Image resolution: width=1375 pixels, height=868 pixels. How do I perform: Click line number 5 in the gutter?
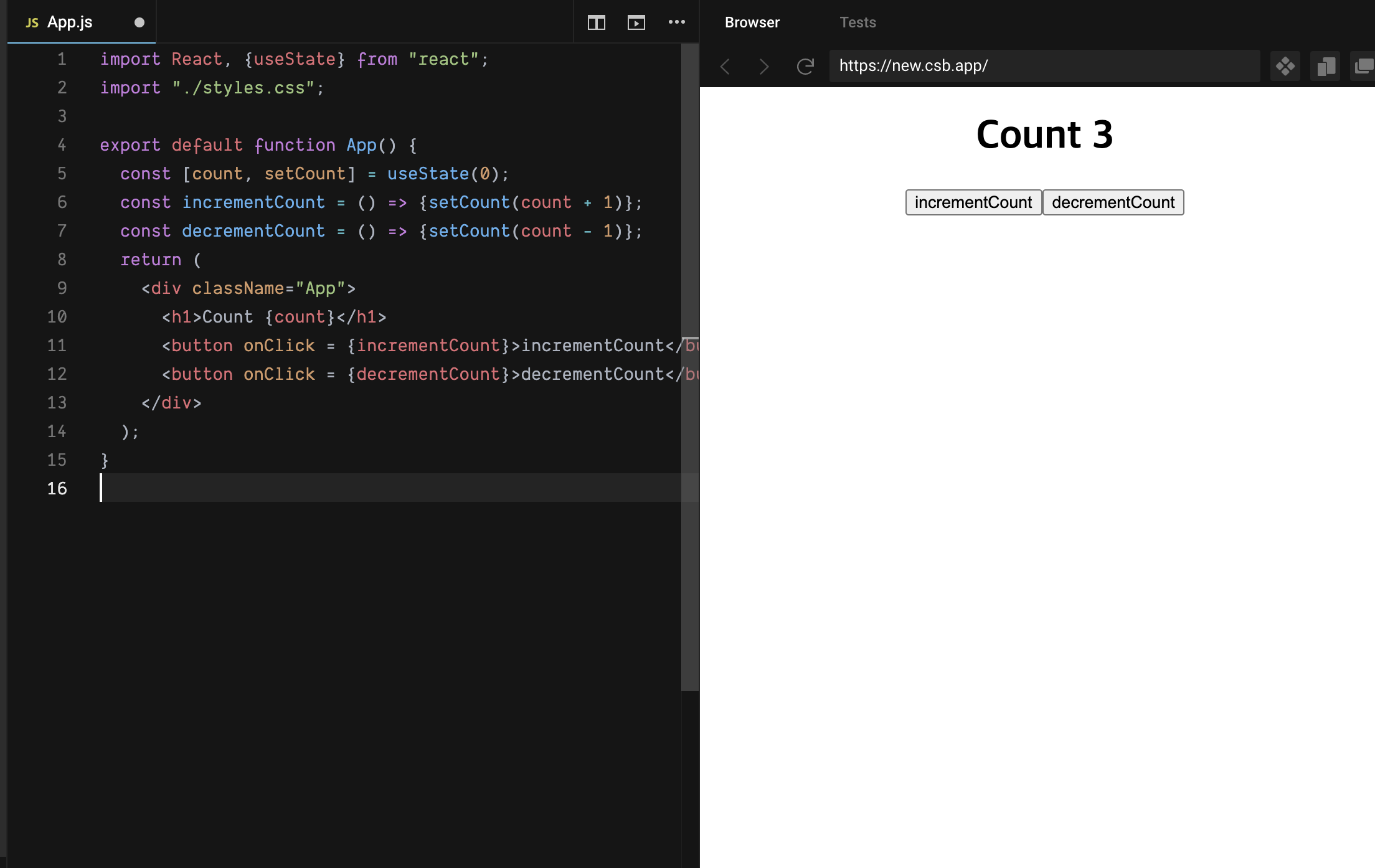click(62, 174)
